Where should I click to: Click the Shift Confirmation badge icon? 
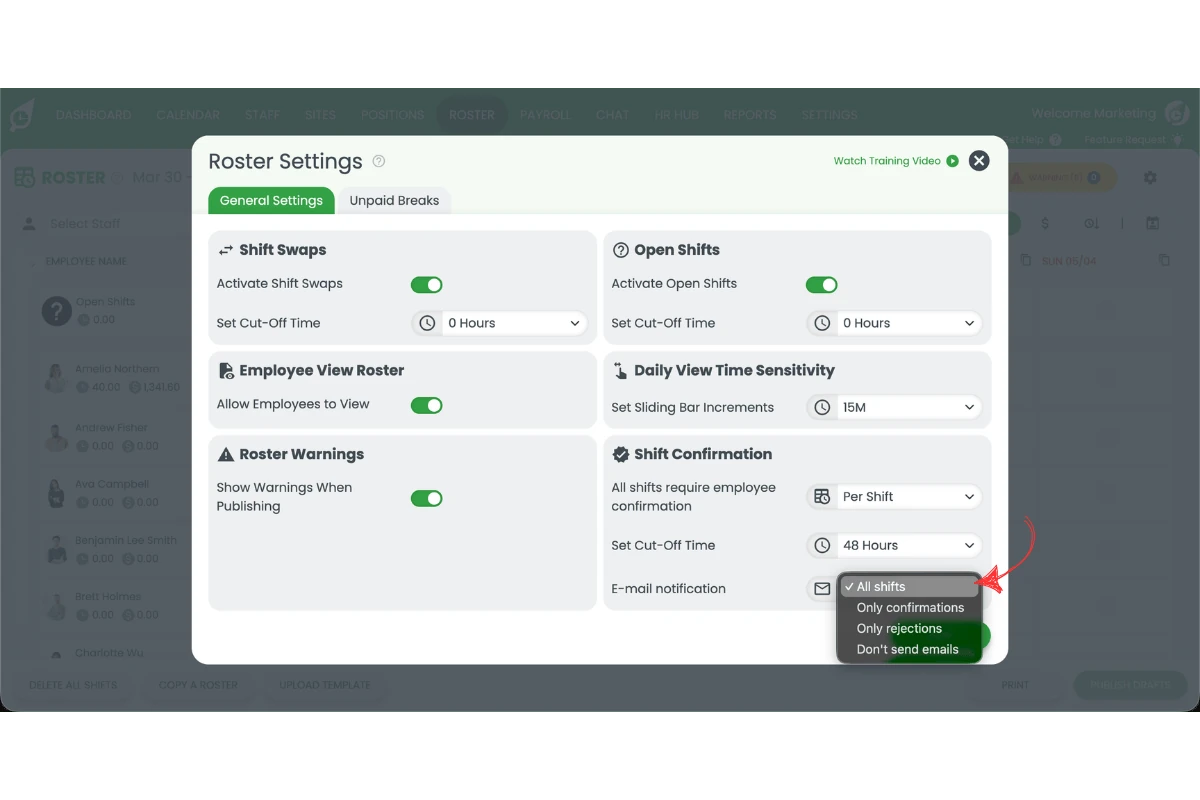point(620,454)
